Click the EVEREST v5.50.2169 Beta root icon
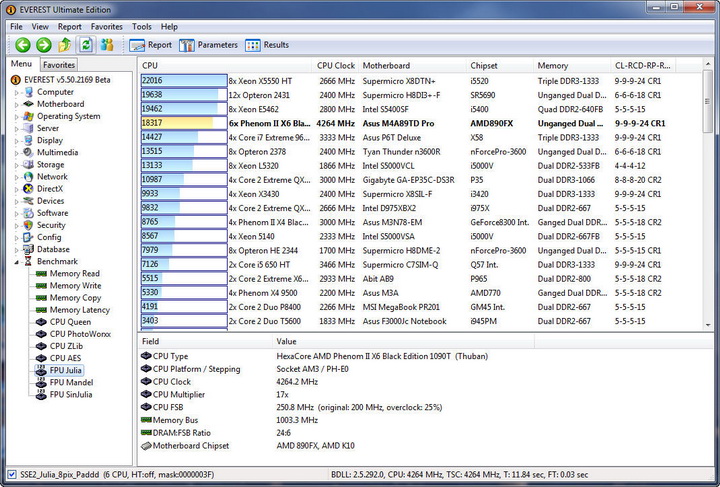This screenshot has width=720, height=487. point(16,80)
